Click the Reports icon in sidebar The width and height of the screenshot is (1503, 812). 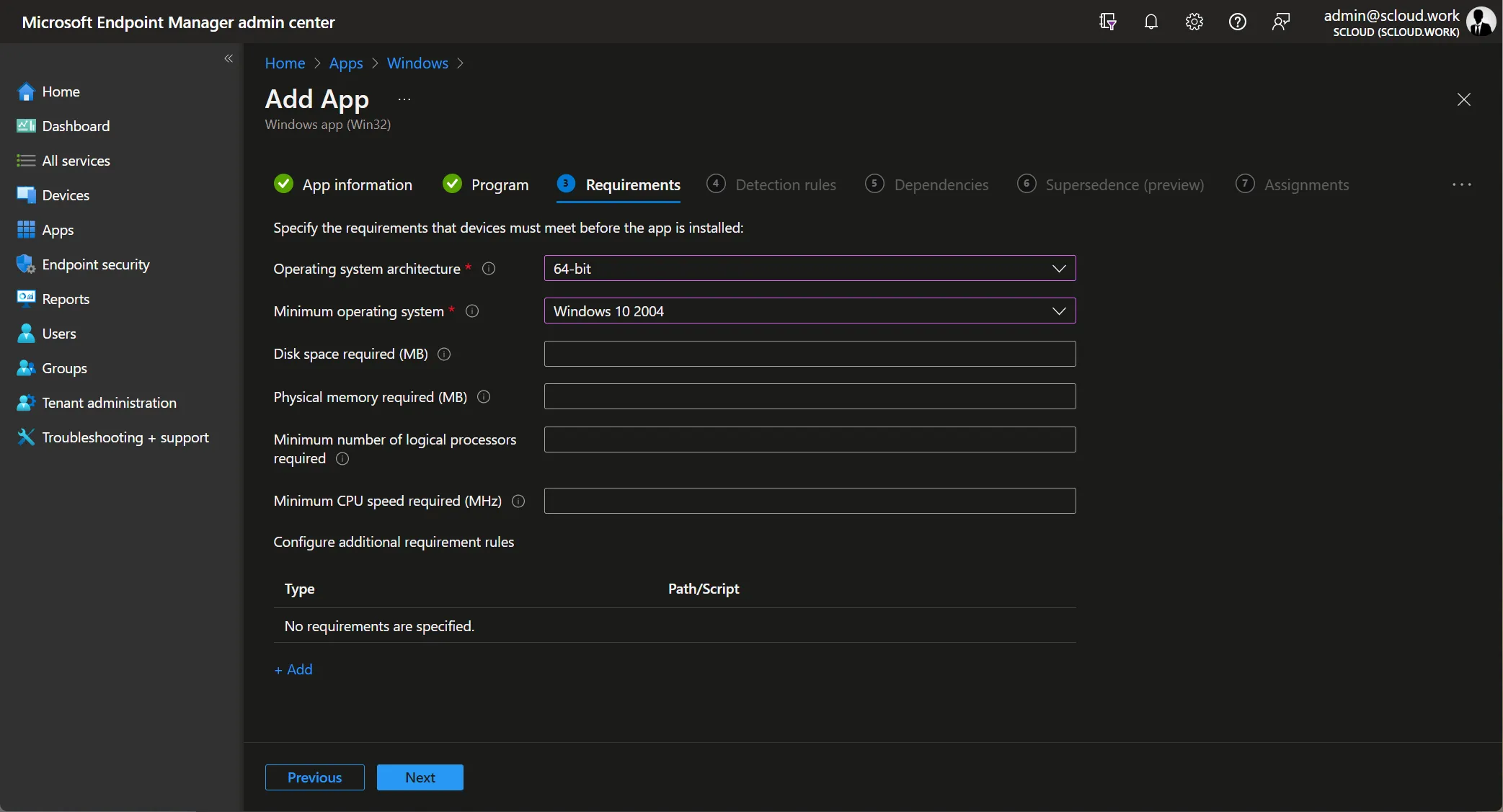[26, 298]
